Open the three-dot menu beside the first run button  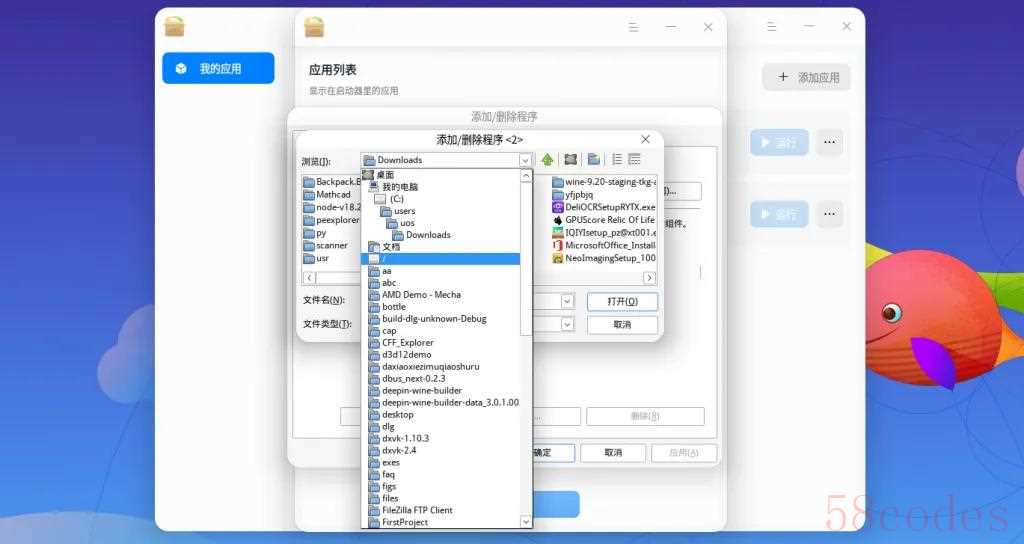[x=829, y=142]
